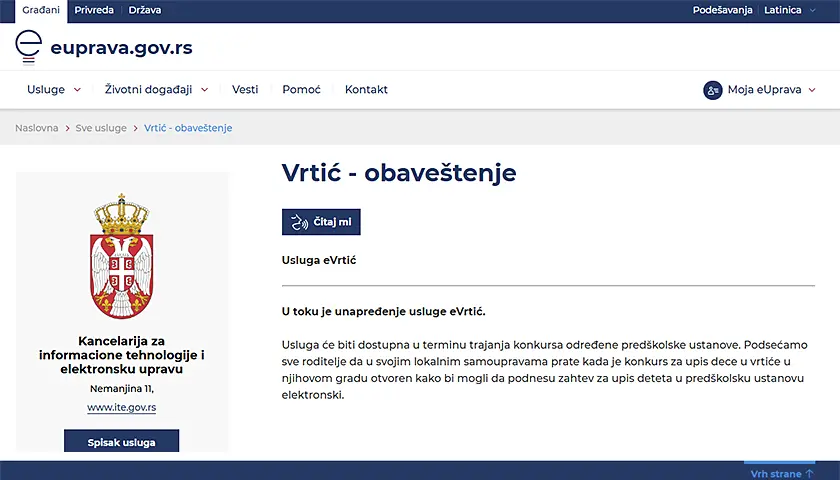Click the Vrtić - obaveštenje heading
The image size is (840, 480).
coord(399,172)
